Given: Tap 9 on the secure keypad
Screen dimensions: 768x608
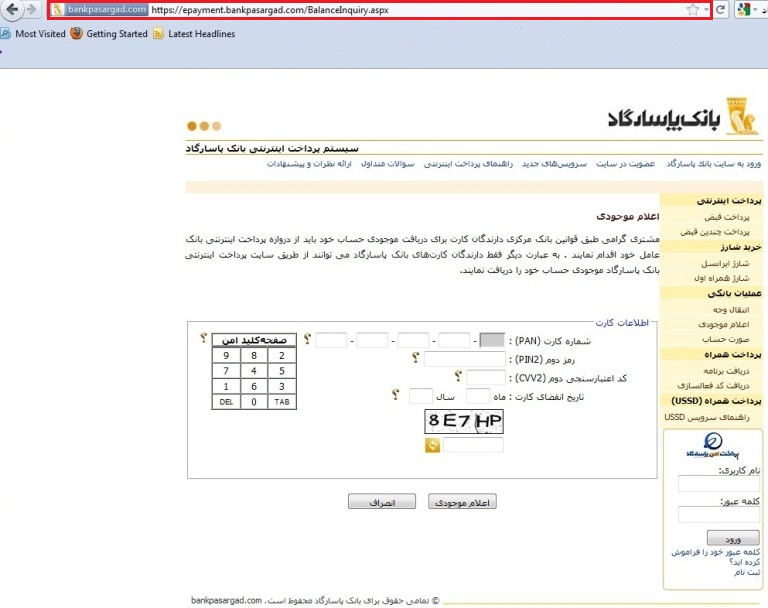Looking at the screenshot, I should click(226, 356).
